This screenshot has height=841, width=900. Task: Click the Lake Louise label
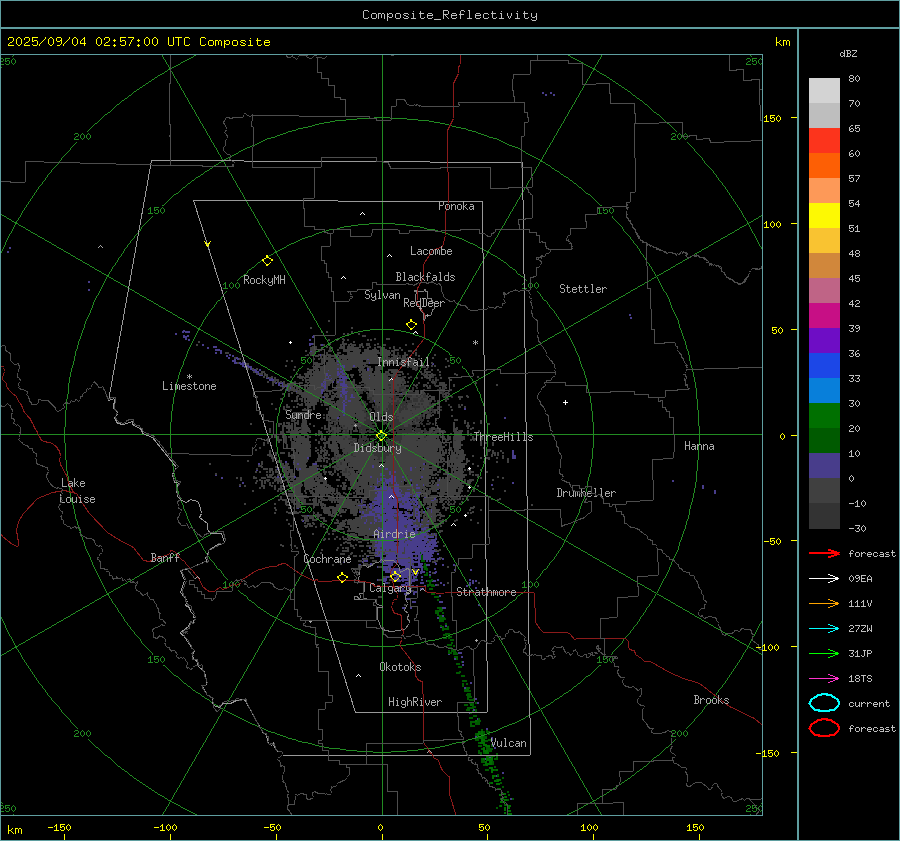click(78, 491)
